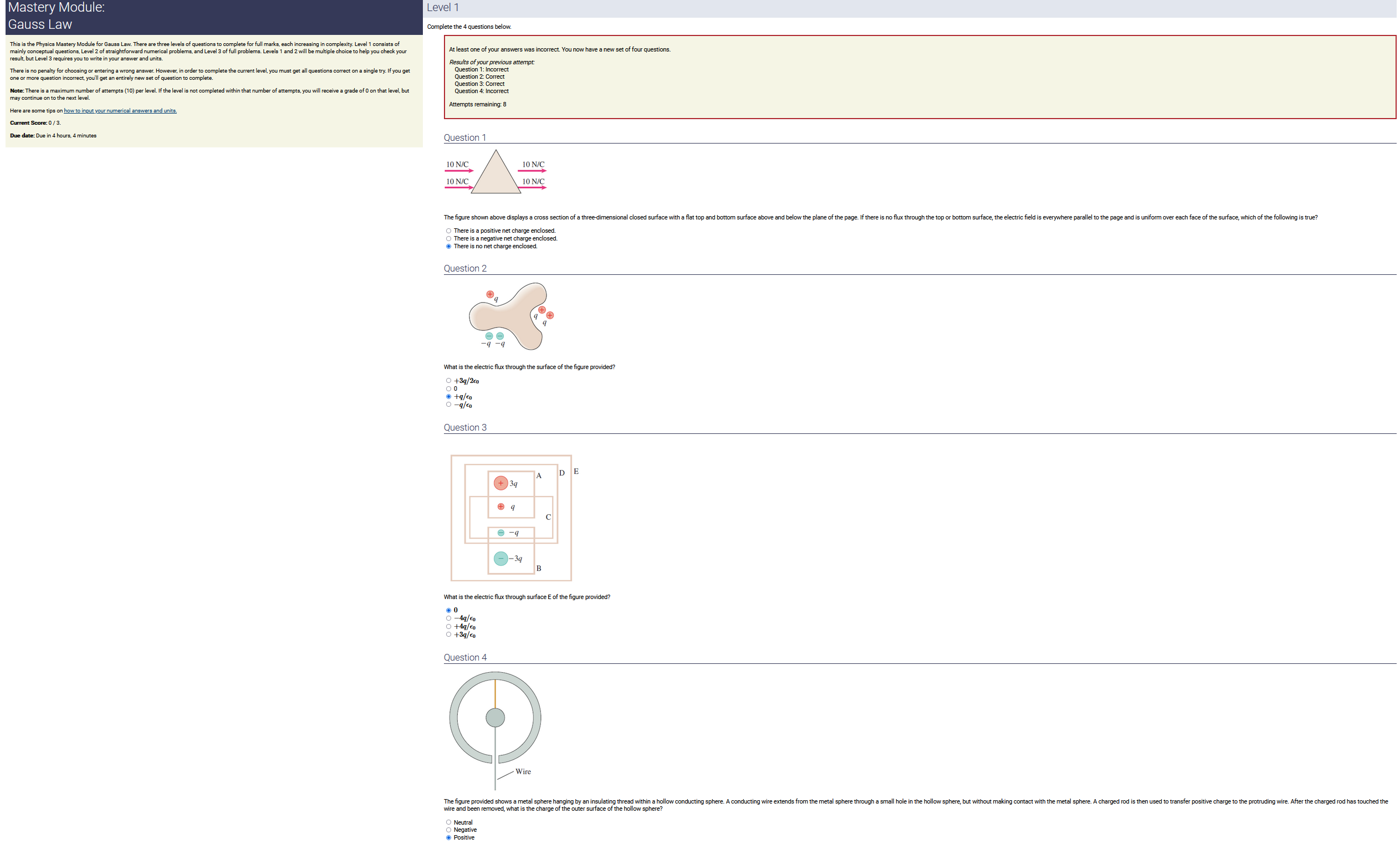
Task: Select 'There is a negative net charge enclosed'
Action: tap(448, 239)
